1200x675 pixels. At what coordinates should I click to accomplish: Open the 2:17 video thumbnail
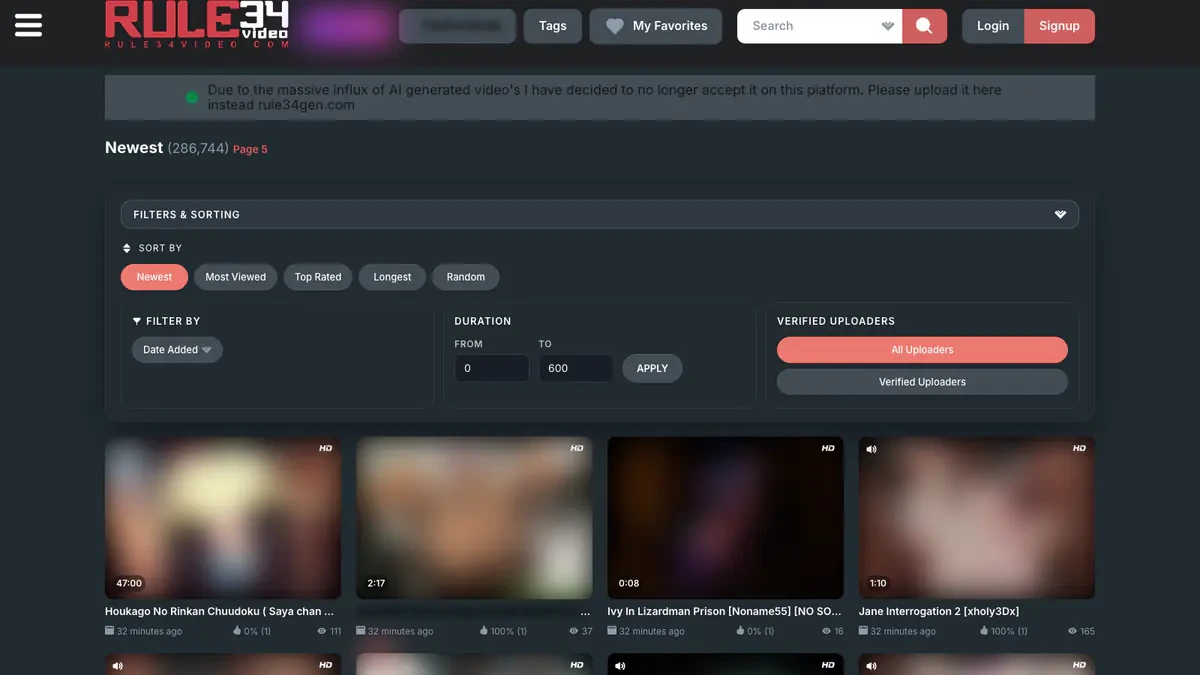tap(474, 518)
